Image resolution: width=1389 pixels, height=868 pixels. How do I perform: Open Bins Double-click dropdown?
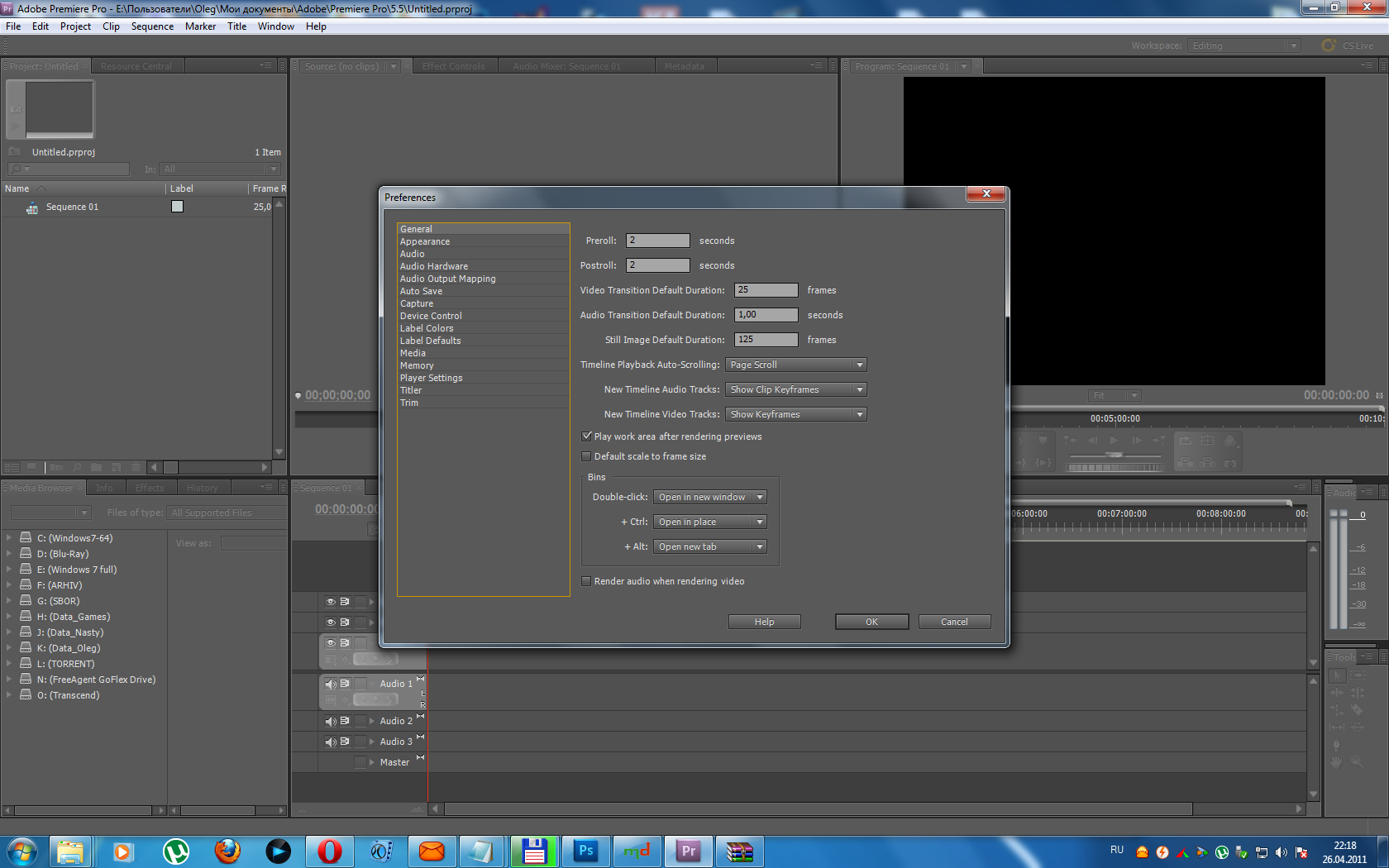(710, 497)
